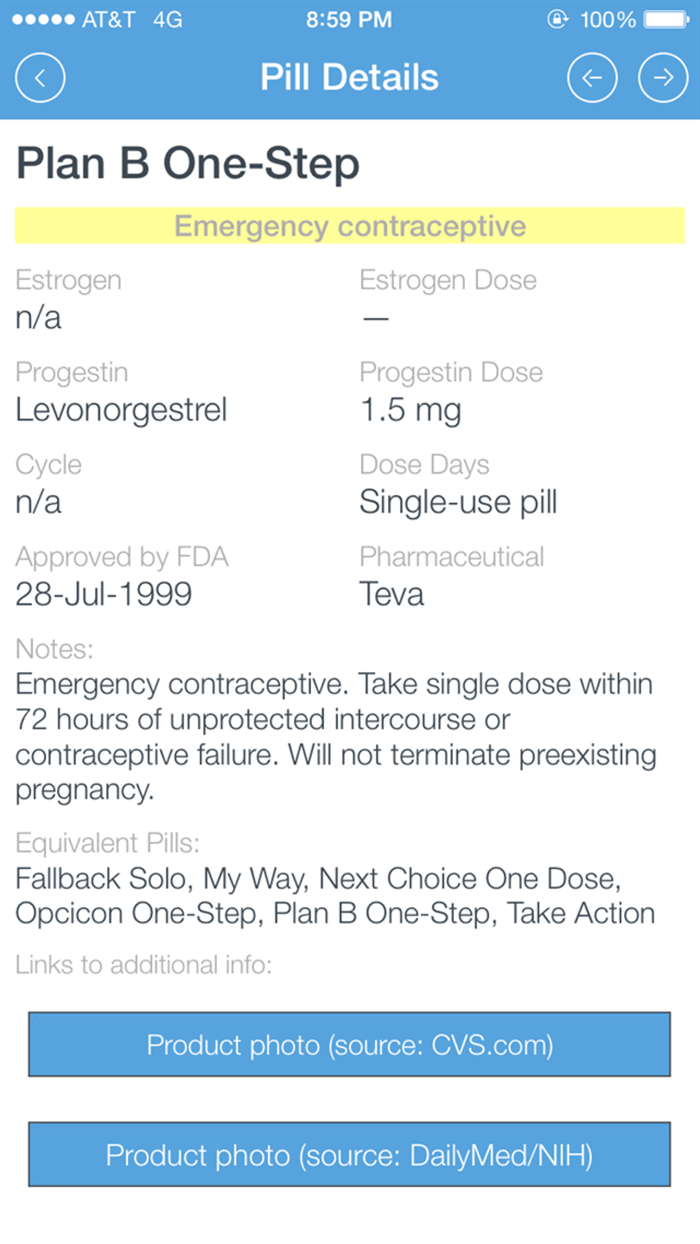Tap the back arrow in the navigation bar
Viewport: 700px width, 1244px height.
(40, 77)
